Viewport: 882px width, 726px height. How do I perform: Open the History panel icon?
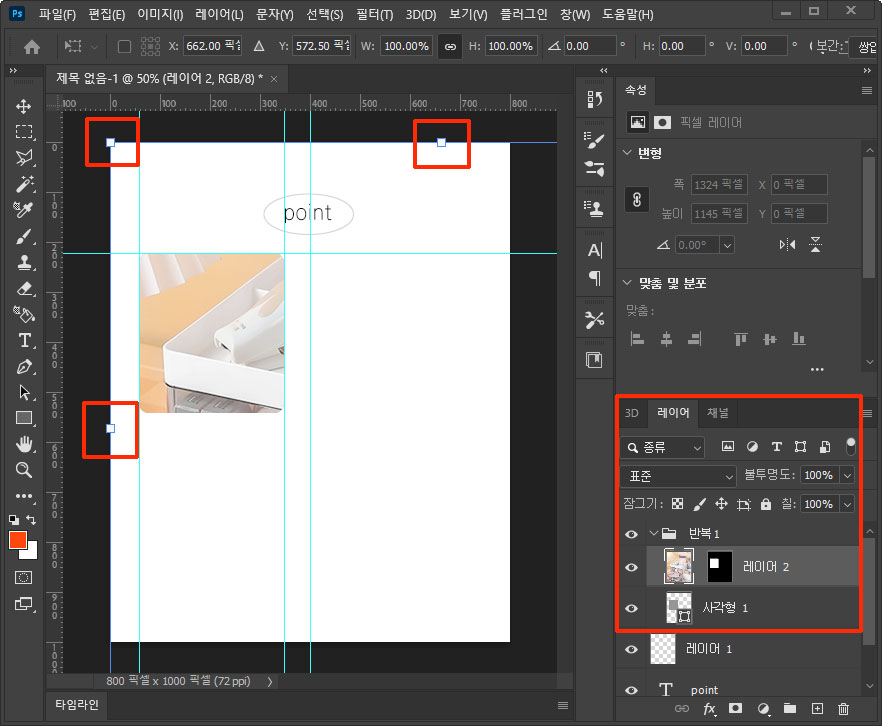[x=595, y=100]
